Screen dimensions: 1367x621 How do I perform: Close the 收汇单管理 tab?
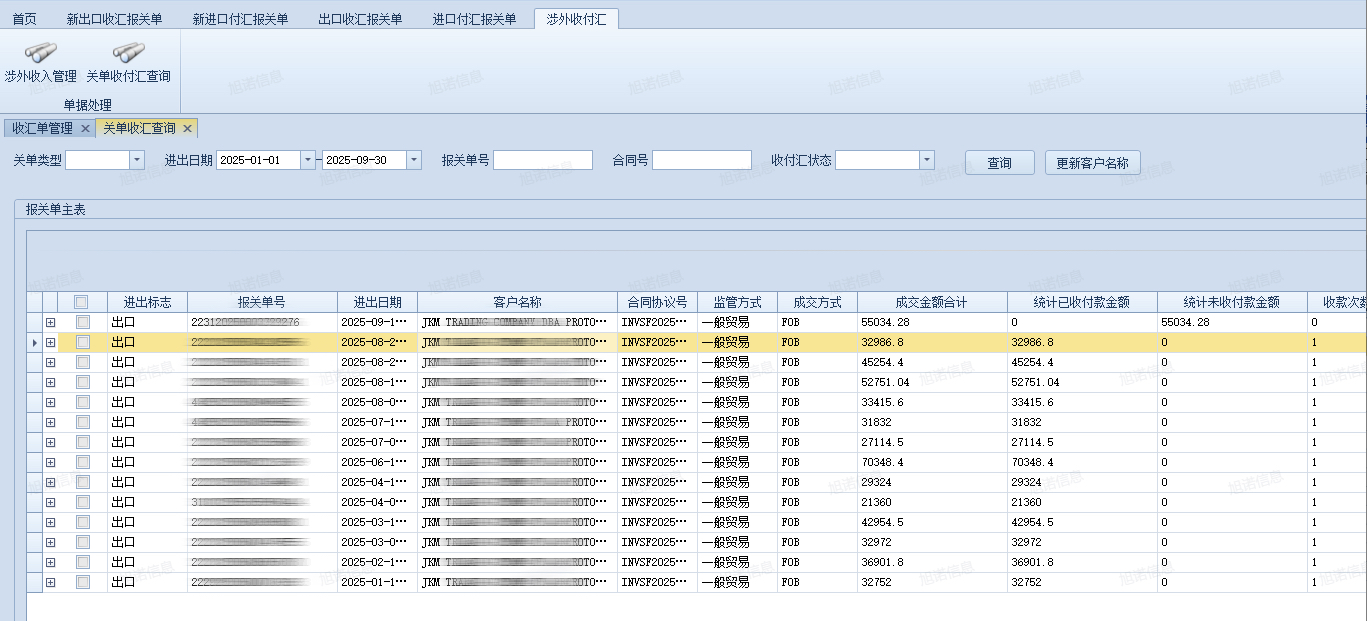(85, 129)
